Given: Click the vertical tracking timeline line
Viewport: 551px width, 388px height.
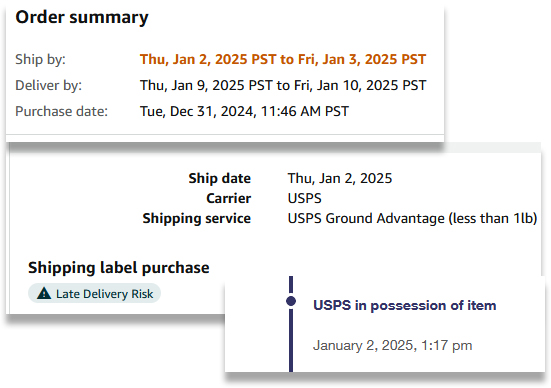Looking at the screenshot, I should click(x=291, y=337).
